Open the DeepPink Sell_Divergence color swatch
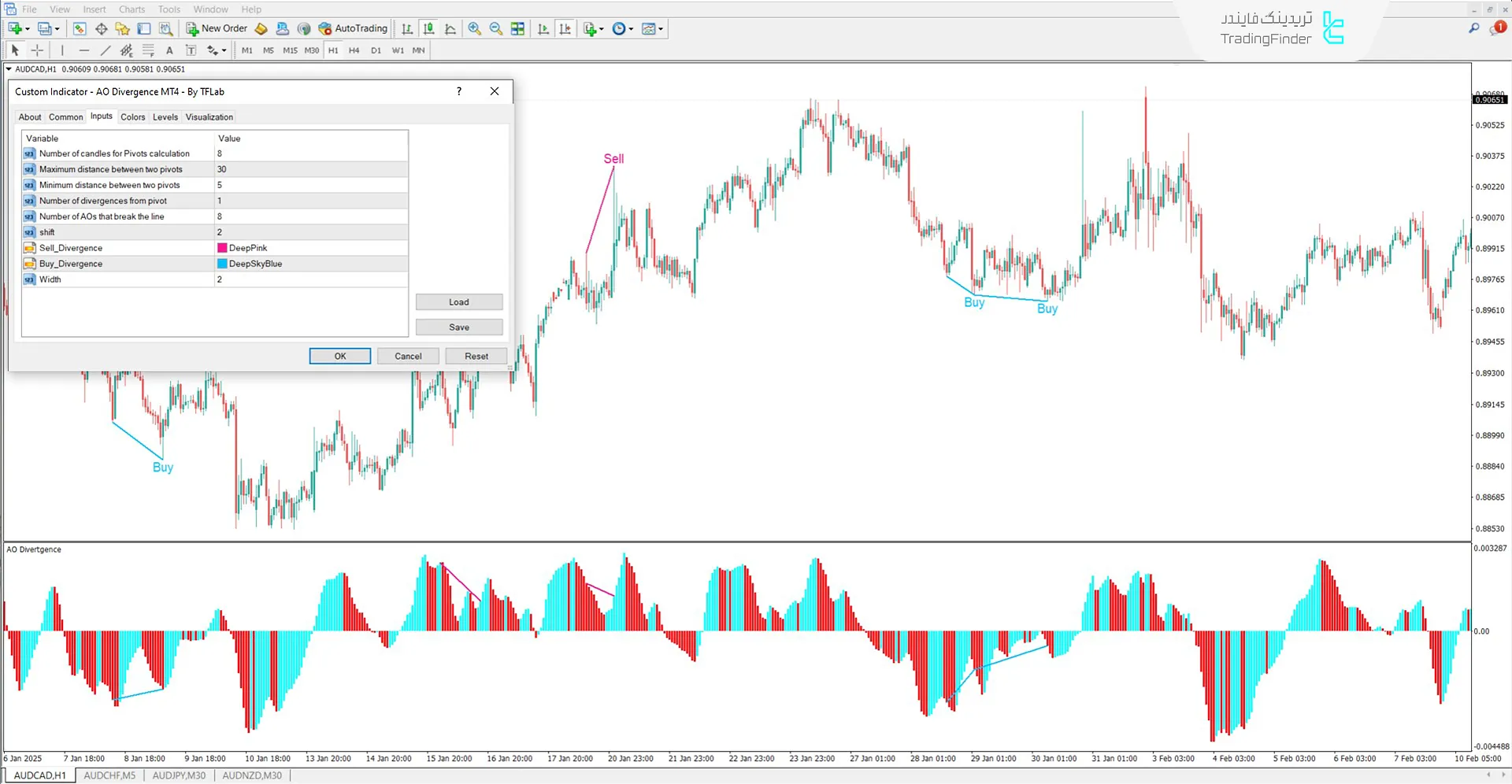The height and width of the screenshot is (784, 1512). (x=222, y=247)
